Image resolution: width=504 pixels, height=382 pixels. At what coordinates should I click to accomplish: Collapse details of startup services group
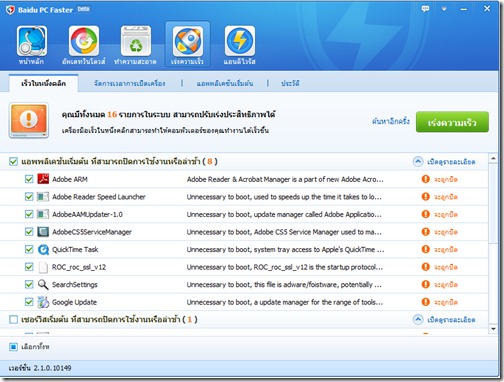[x=444, y=320]
